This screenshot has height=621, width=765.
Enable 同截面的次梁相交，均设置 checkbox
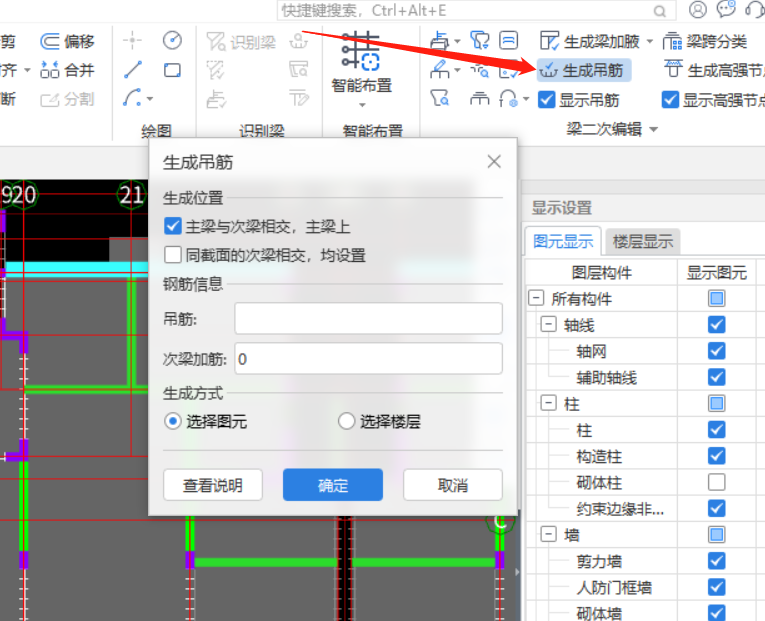173,255
